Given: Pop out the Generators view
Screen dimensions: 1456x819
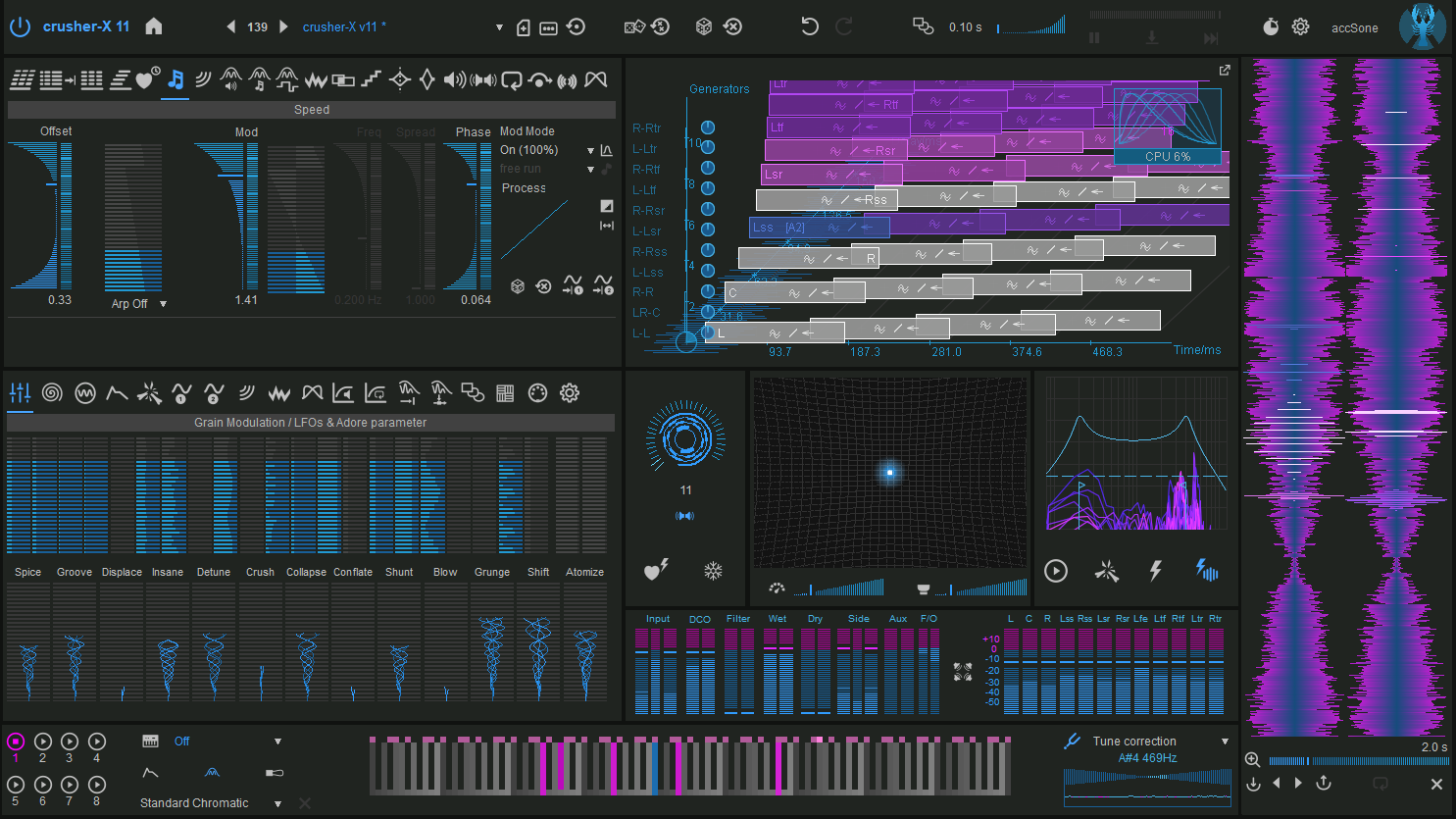Looking at the screenshot, I should 1225,70.
